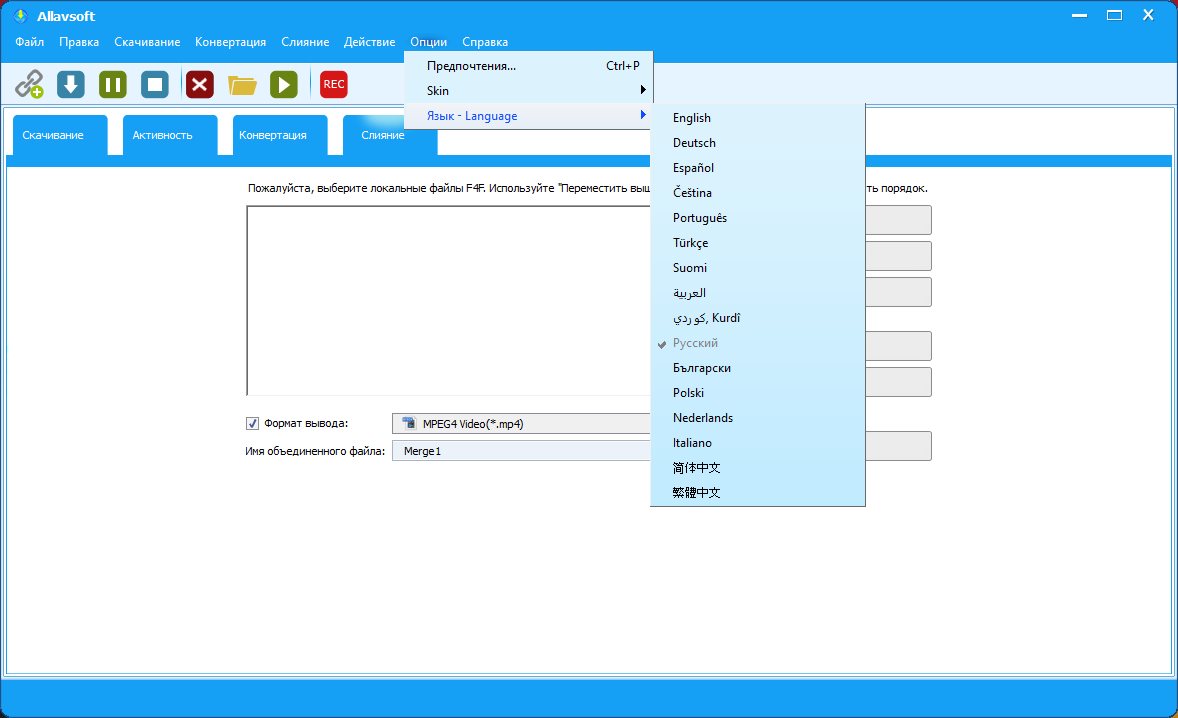Choose English from the language list
The image size is (1178, 718).
click(x=692, y=118)
